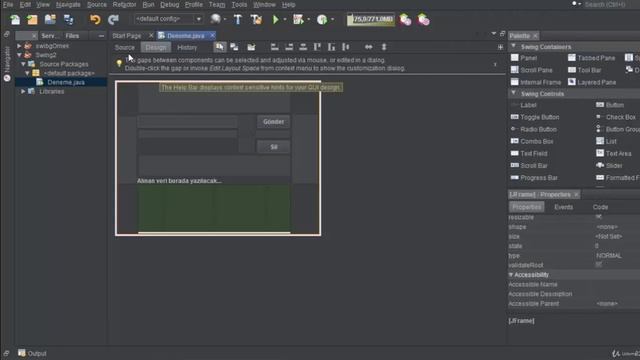The height and width of the screenshot is (360, 640).
Task: Toggle the validateRoot property checkbox
Action: coord(599,265)
